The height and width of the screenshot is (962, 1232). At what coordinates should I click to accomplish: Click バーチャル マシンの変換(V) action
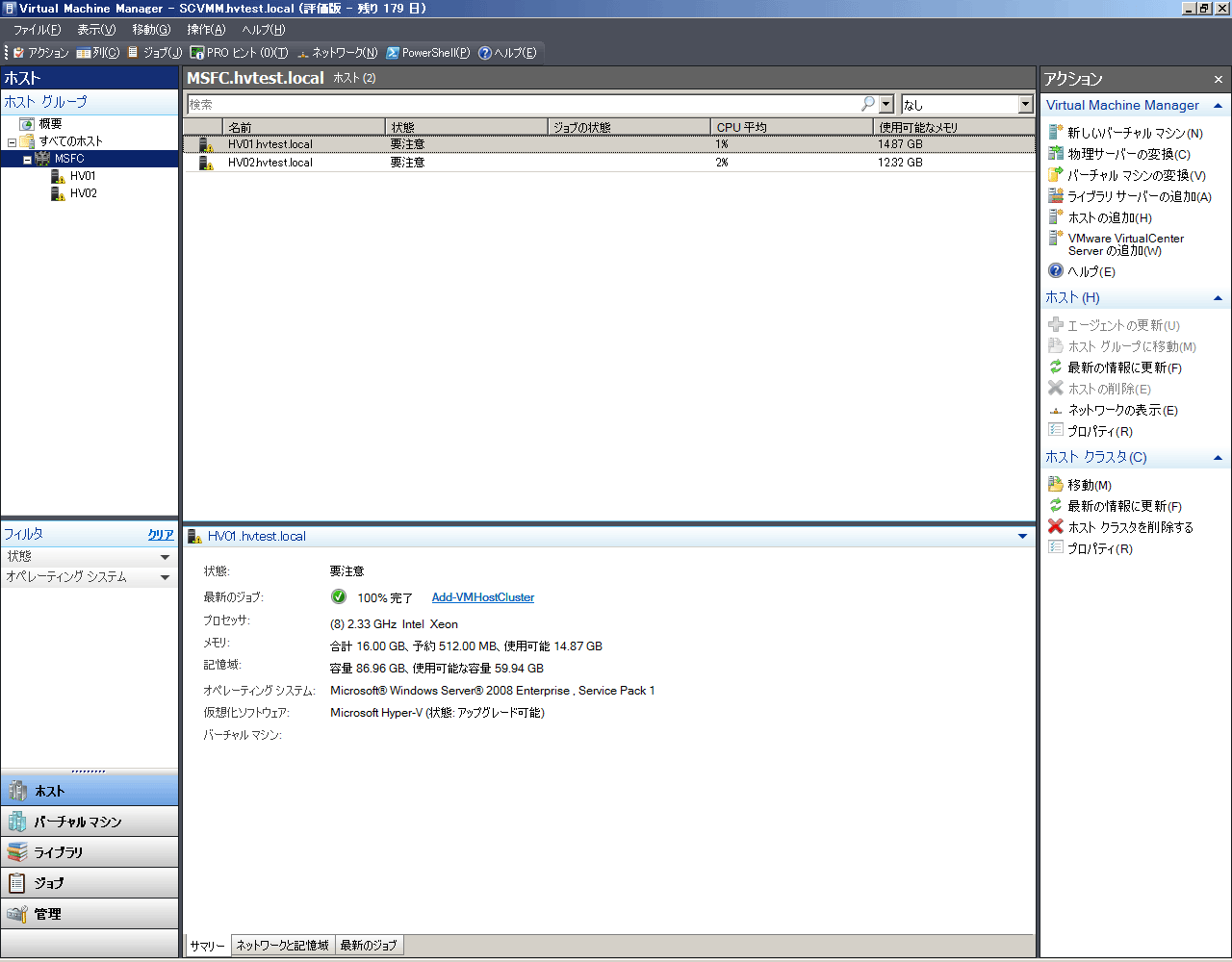1127,175
